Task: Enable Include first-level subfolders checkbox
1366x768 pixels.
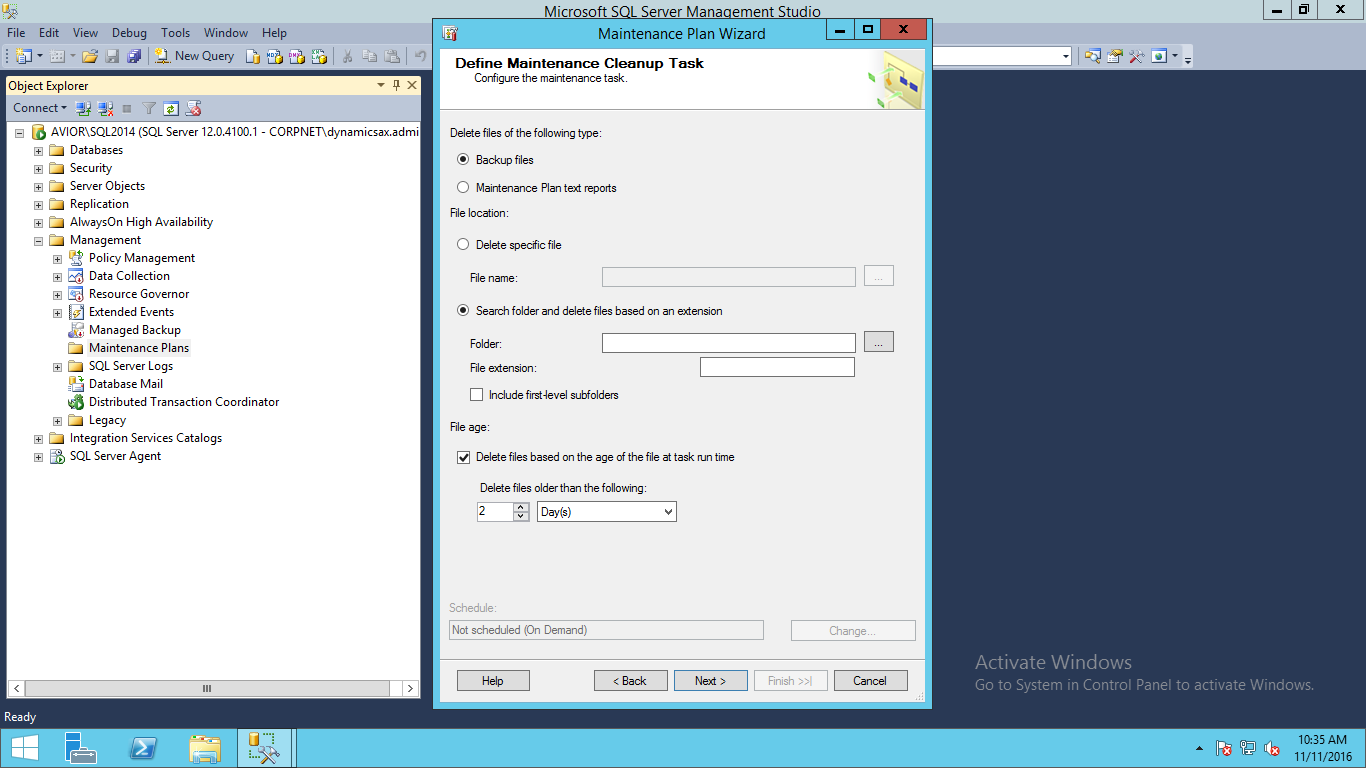Action: [477, 395]
